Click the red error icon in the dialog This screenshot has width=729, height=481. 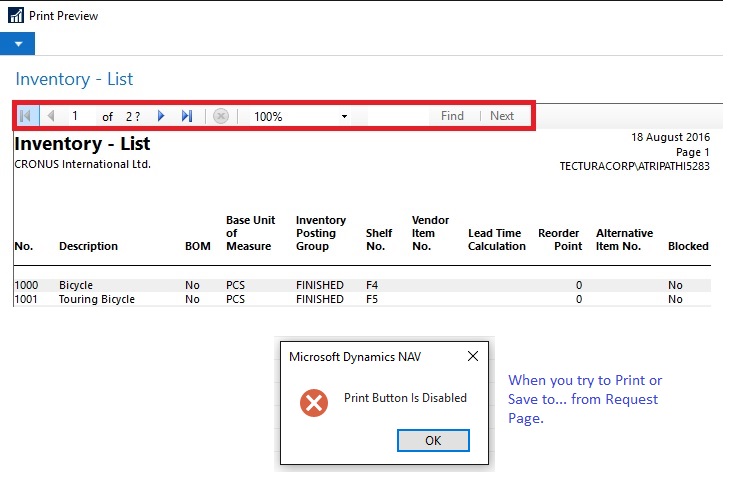tap(314, 402)
